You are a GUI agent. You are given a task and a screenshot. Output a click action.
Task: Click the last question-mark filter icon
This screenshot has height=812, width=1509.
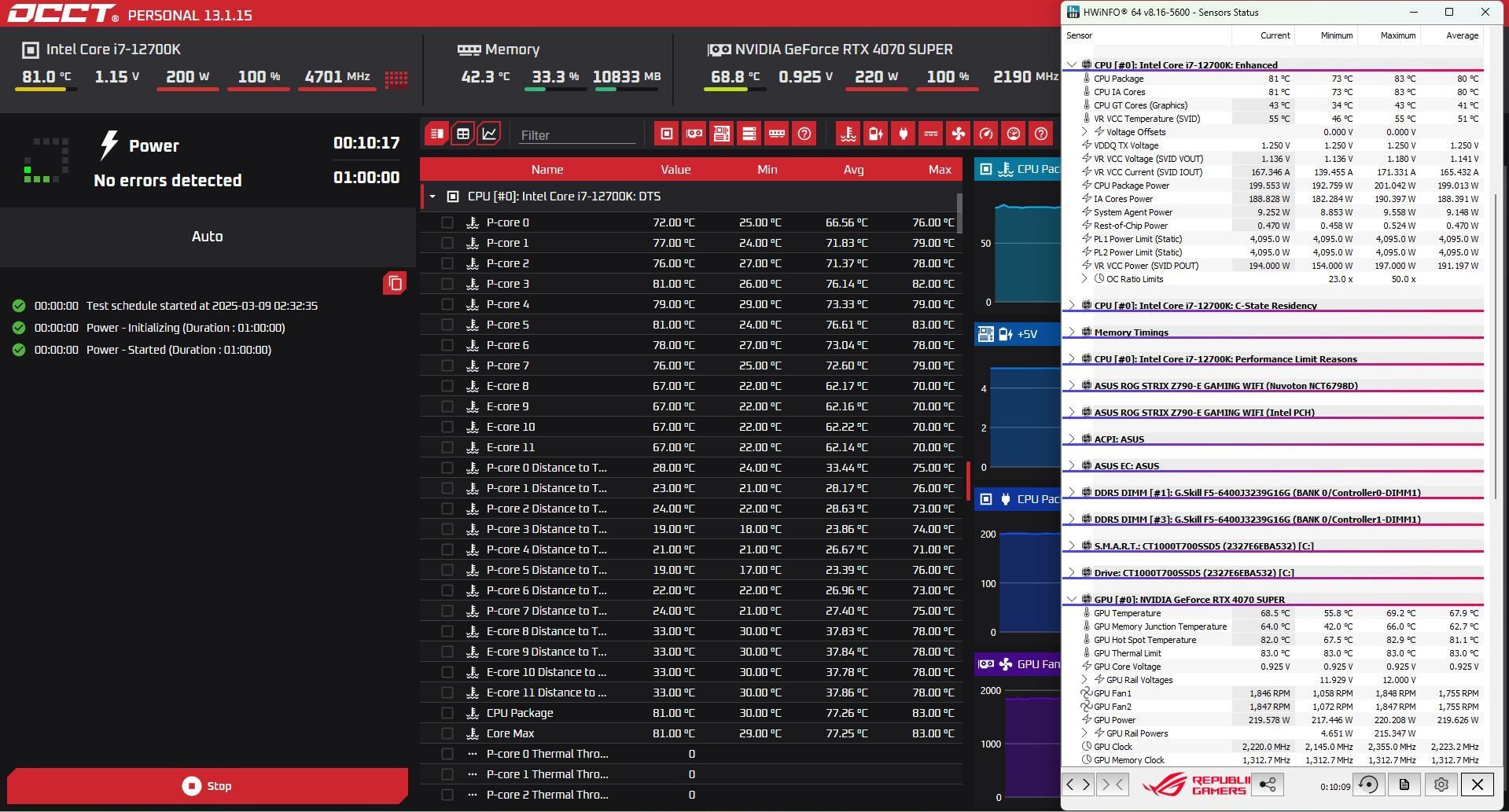(x=1041, y=134)
